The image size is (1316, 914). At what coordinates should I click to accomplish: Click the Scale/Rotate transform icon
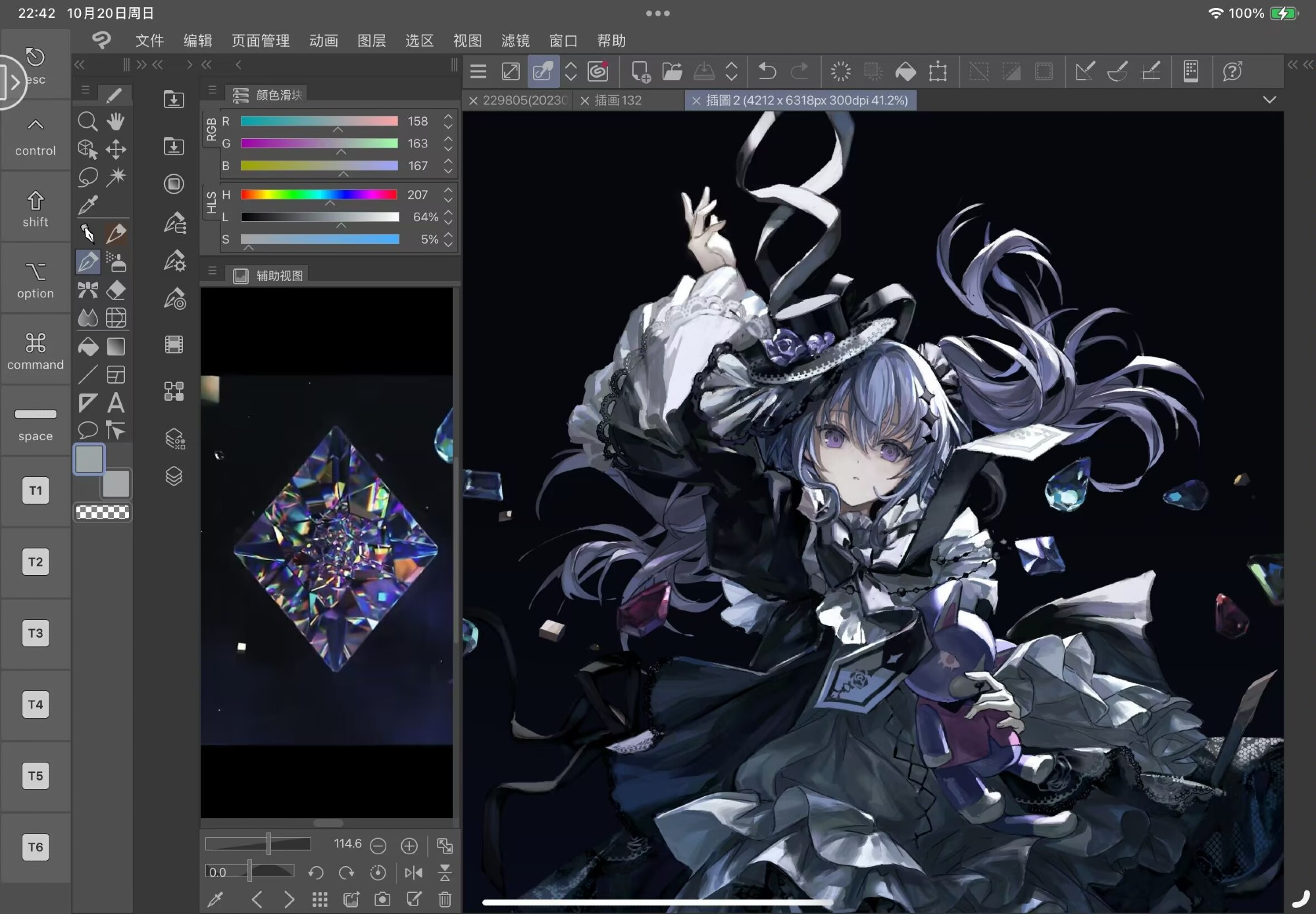click(938, 71)
